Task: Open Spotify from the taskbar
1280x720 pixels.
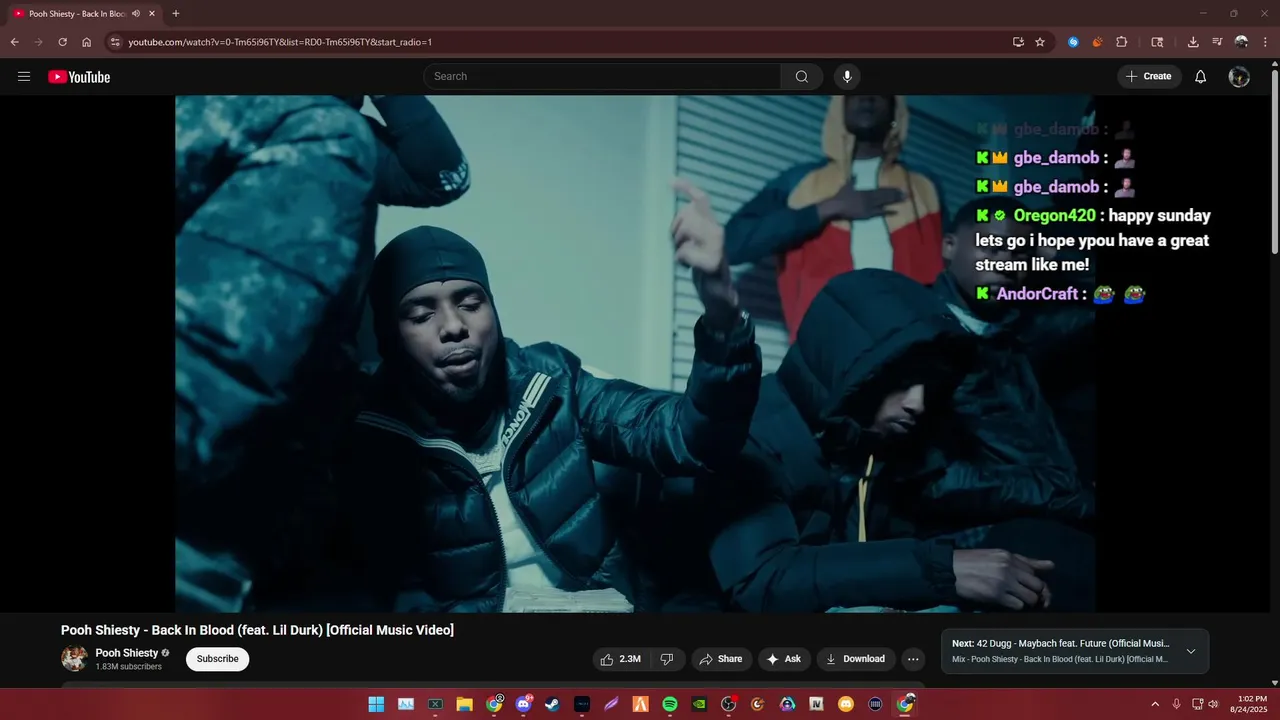Action: pos(670,704)
